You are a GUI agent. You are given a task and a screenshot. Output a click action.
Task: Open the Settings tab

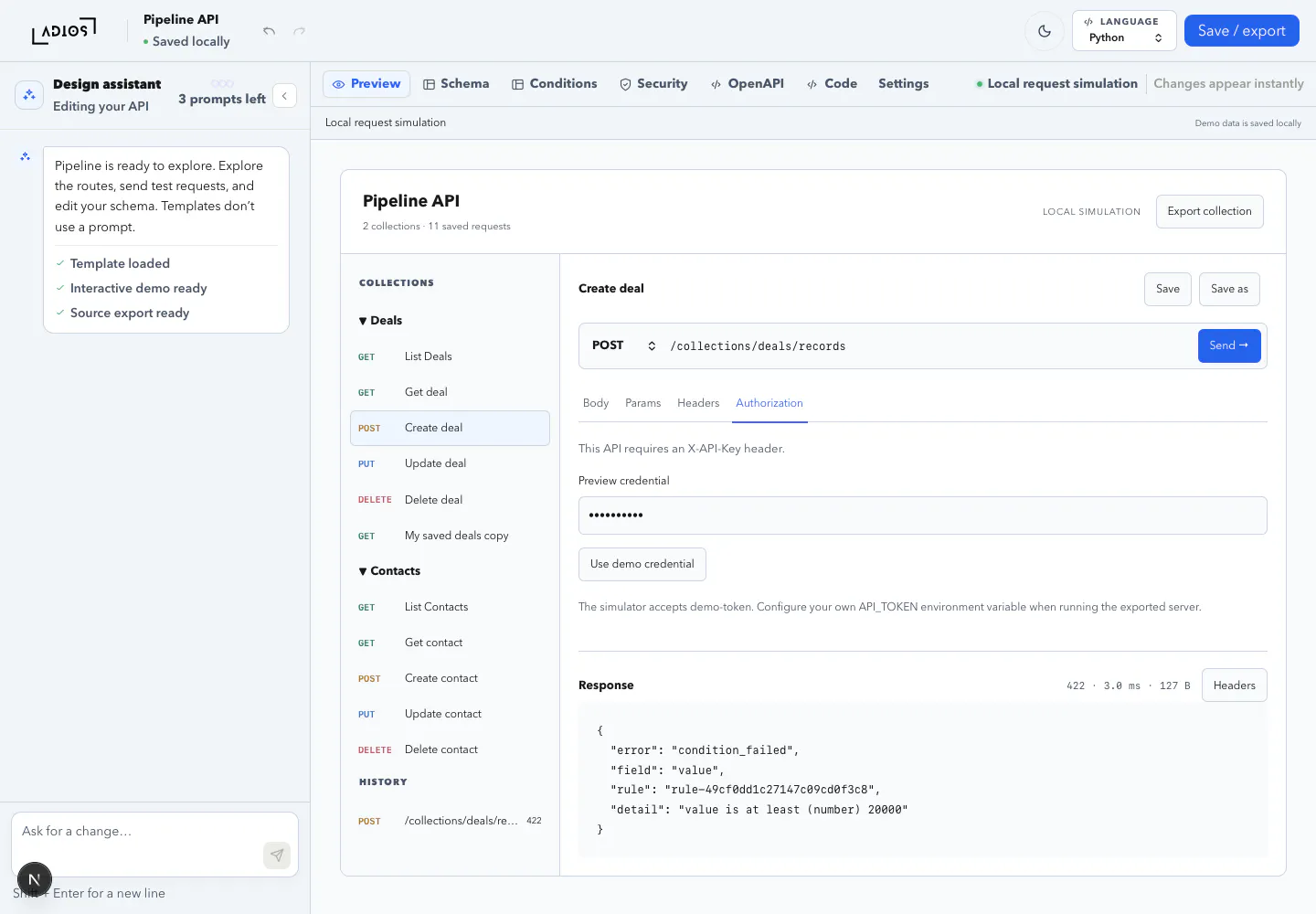[903, 84]
